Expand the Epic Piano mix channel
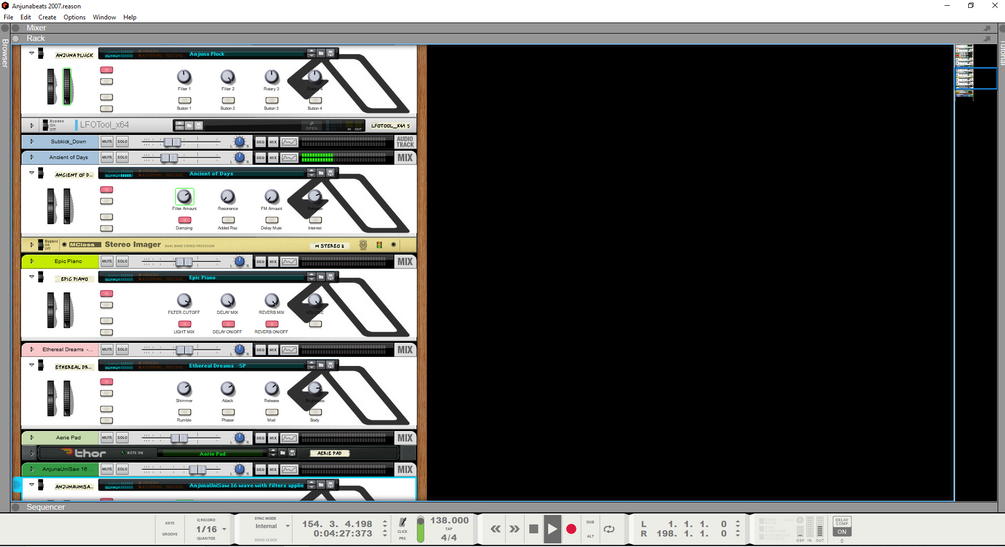The height and width of the screenshot is (547, 1005). [x=31, y=261]
